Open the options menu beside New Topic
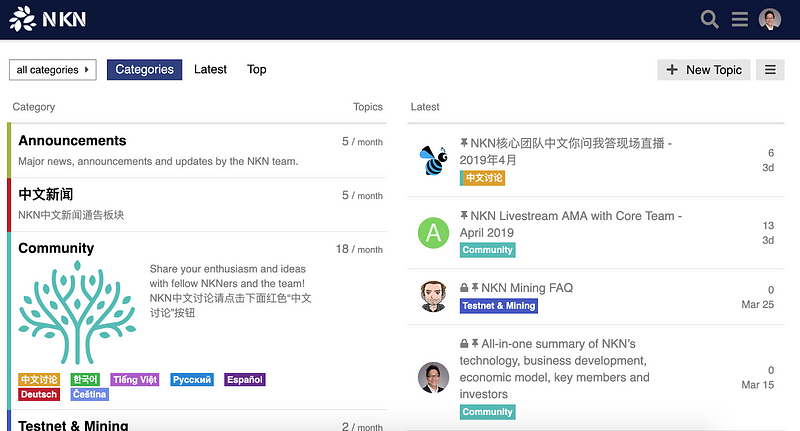Viewport: 800px width, 431px height. 770,70
